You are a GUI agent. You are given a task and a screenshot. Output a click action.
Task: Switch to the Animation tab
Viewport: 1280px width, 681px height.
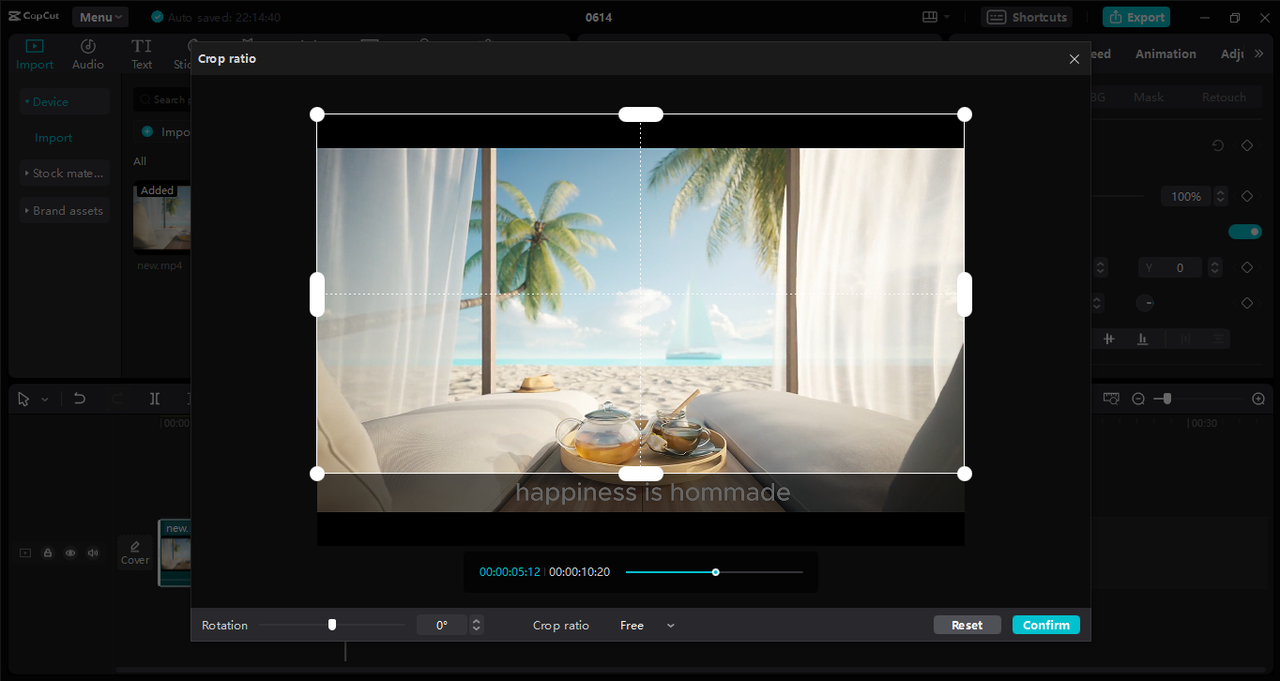[1165, 53]
